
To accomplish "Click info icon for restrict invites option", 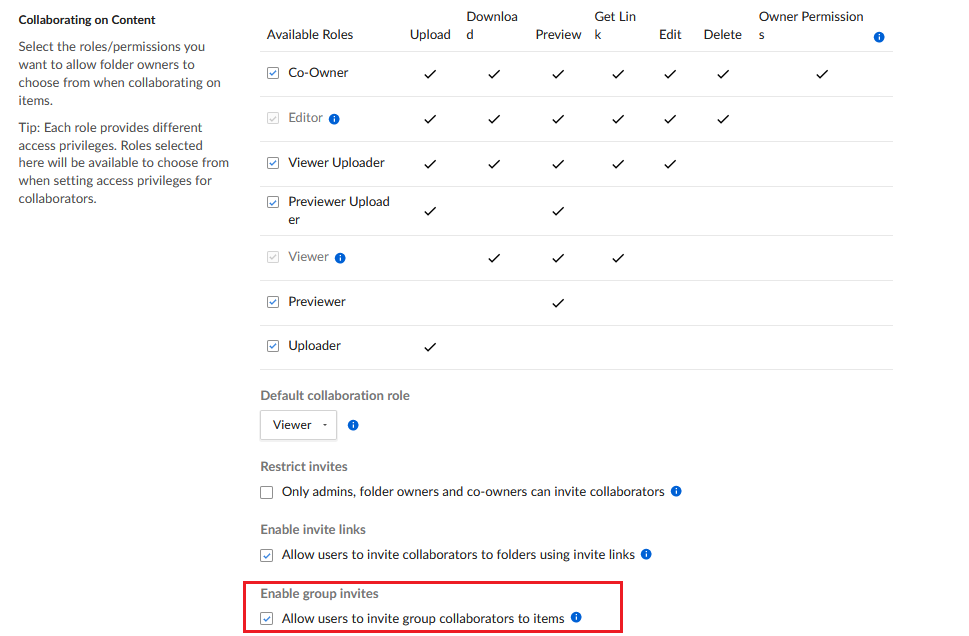I will pyautogui.click(x=676, y=491).
